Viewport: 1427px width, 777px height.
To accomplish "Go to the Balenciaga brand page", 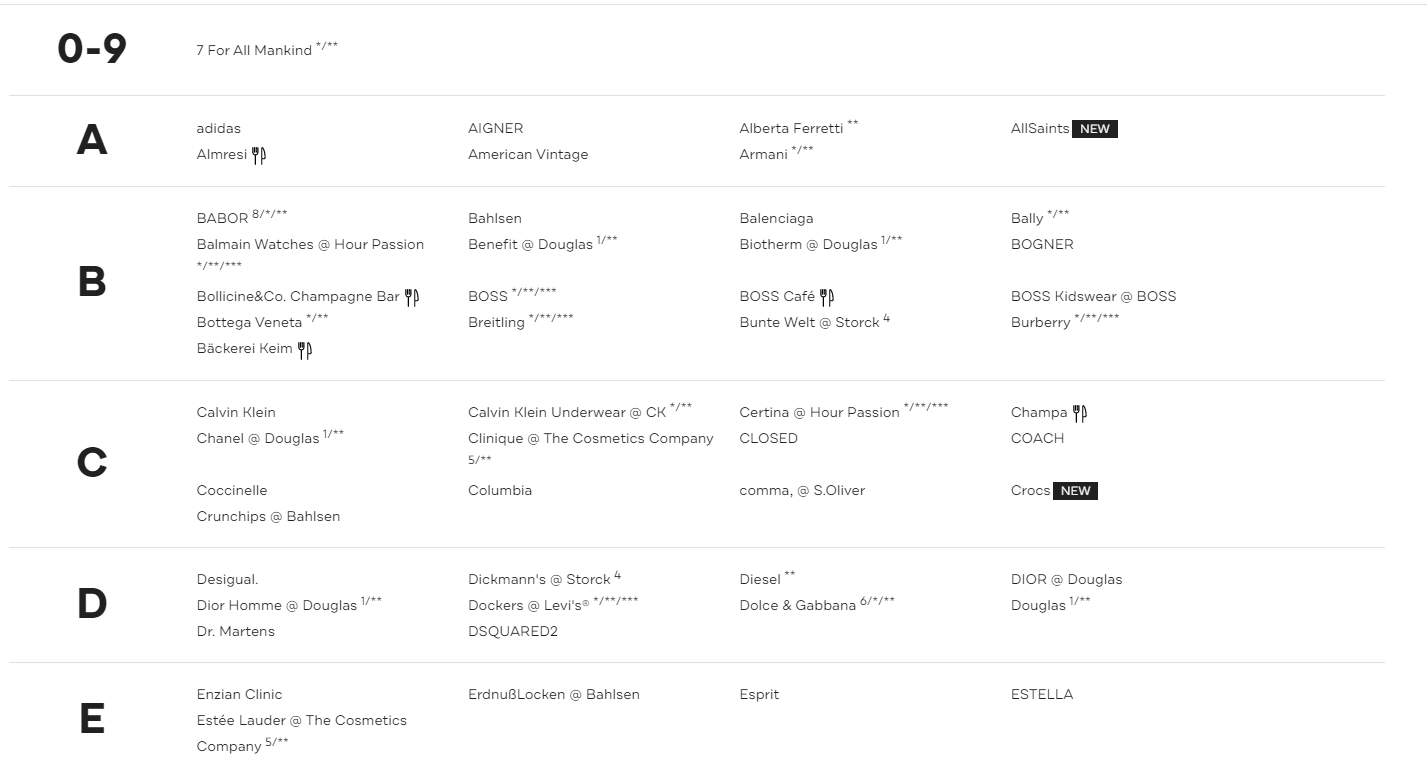I will 776,218.
